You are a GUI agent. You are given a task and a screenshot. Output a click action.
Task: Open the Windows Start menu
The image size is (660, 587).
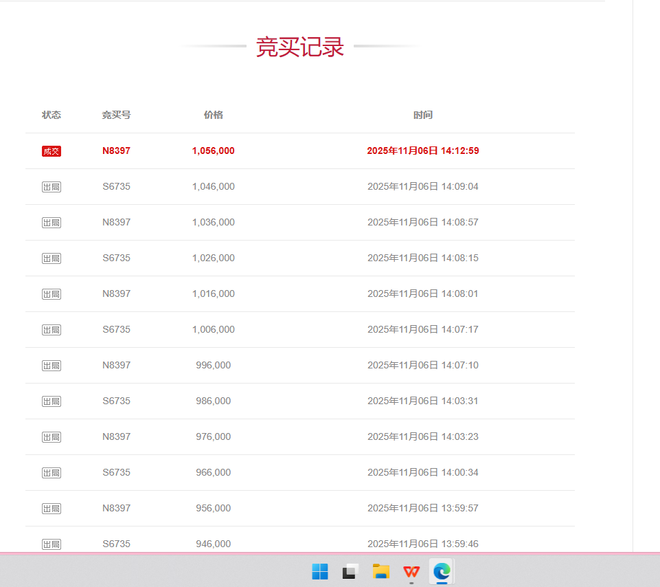[320, 572]
